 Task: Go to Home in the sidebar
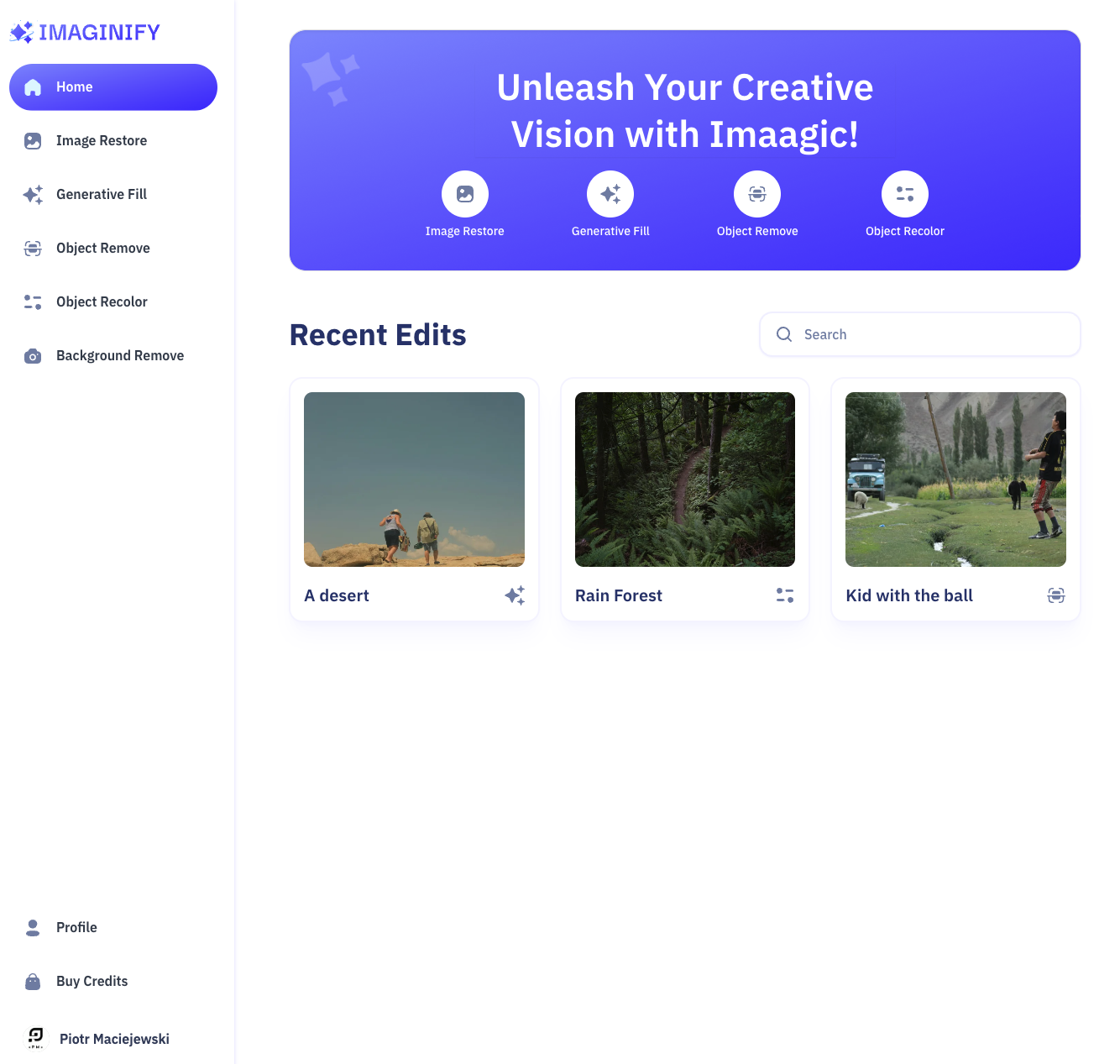(113, 87)
